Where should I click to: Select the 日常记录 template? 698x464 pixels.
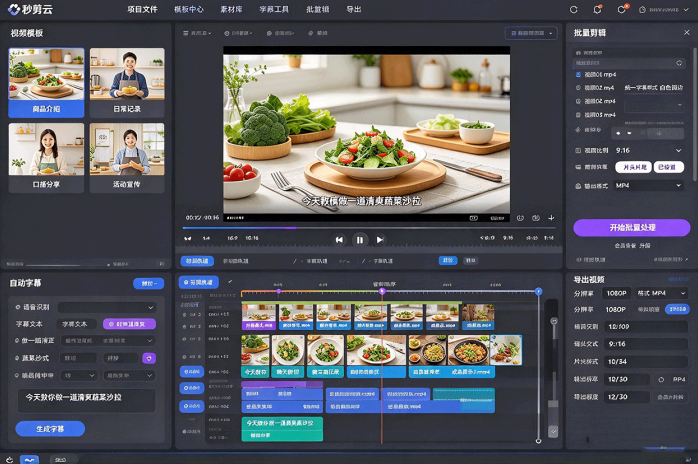pyautogui.click(x=127, y=82)
